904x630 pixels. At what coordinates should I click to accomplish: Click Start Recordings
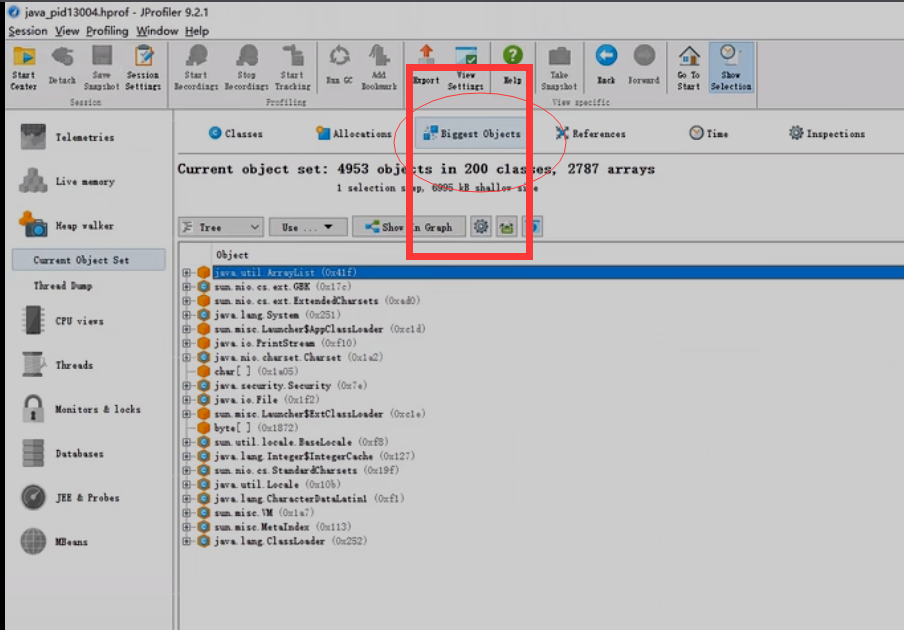coord(196,68)
